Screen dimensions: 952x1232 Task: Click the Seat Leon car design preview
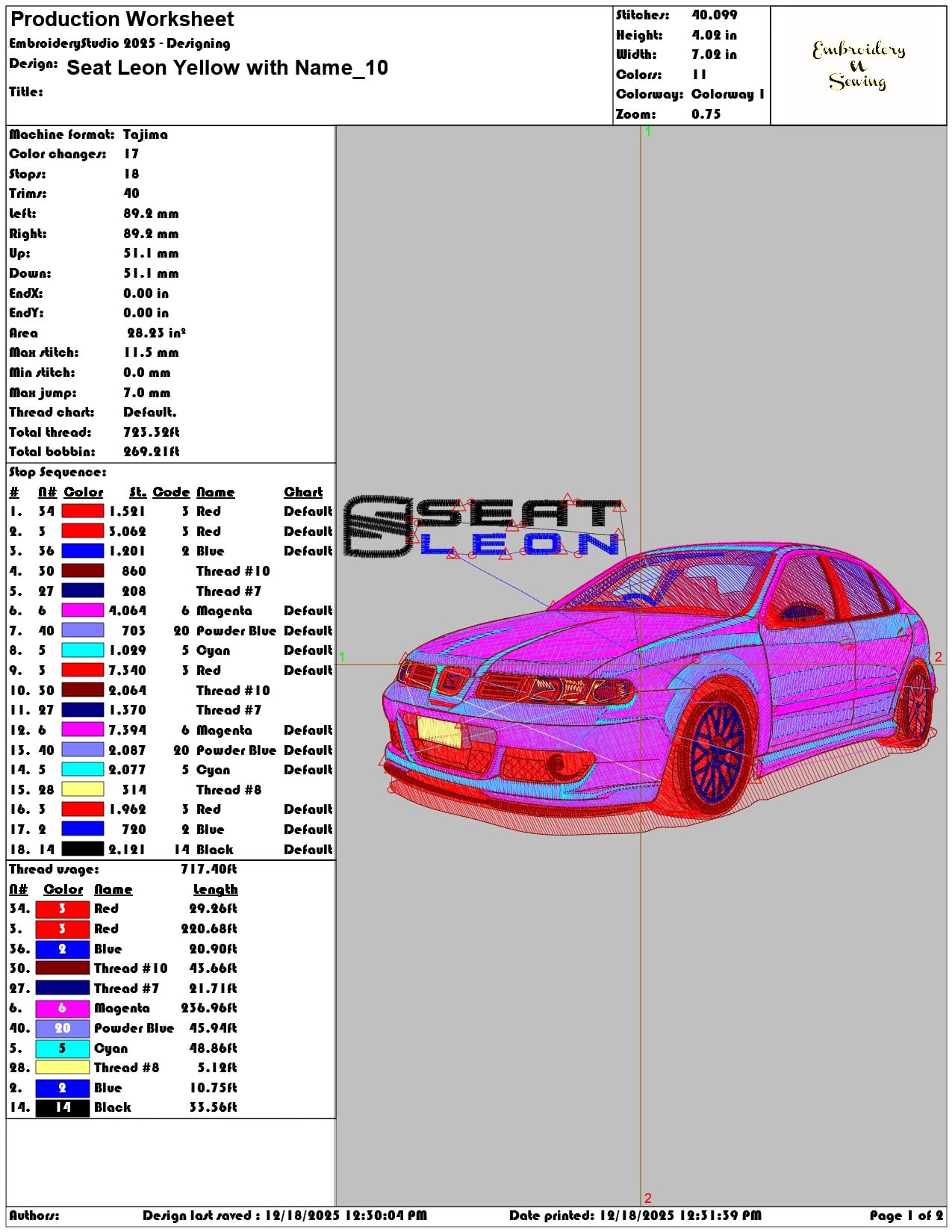[x=659, y=687]
